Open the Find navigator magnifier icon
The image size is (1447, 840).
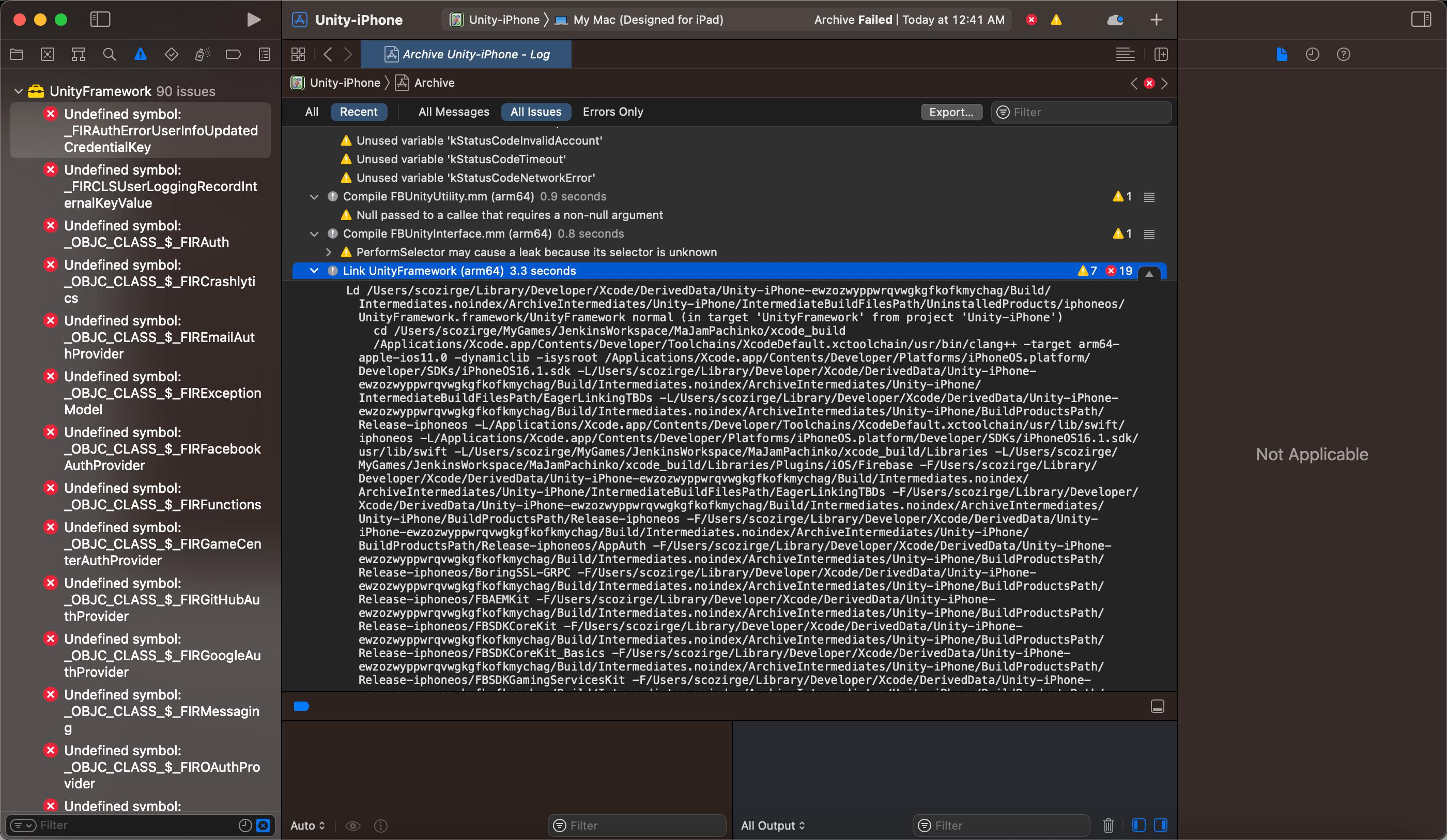(x=109, y=55)
